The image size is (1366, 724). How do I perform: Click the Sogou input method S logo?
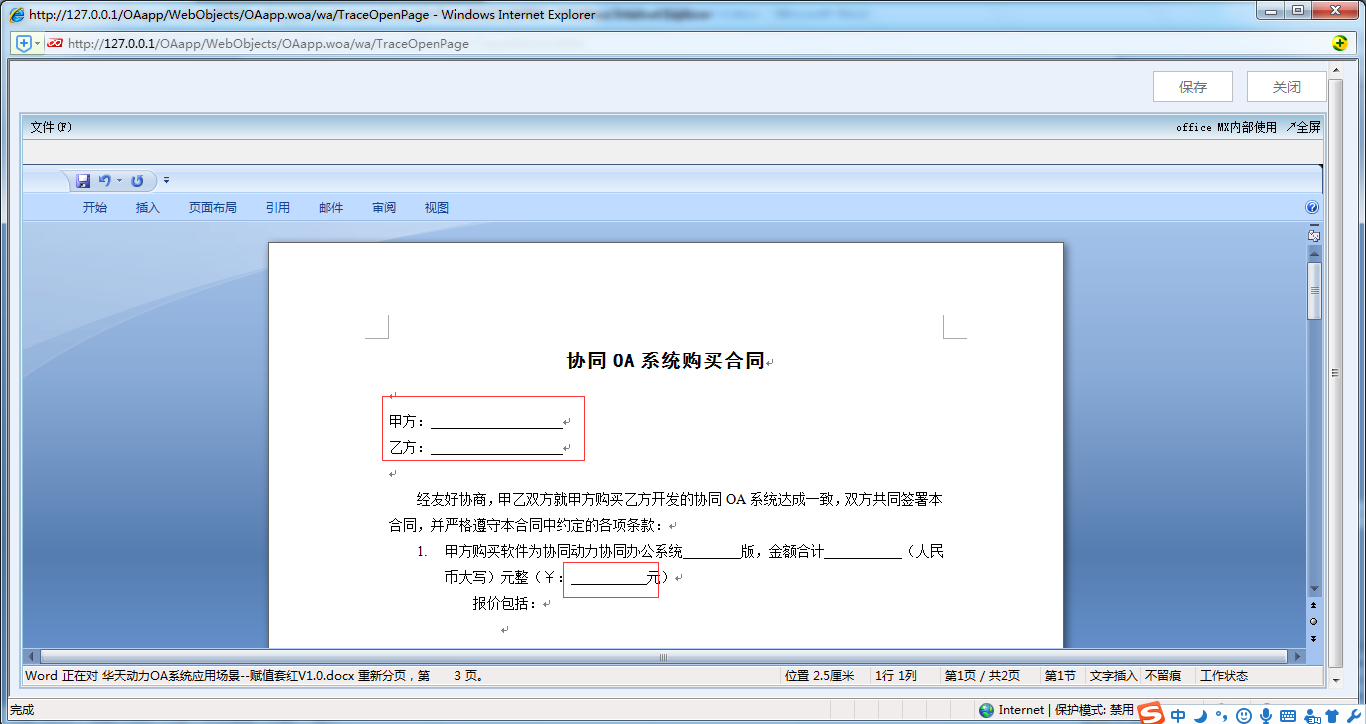click(1153, 713)
